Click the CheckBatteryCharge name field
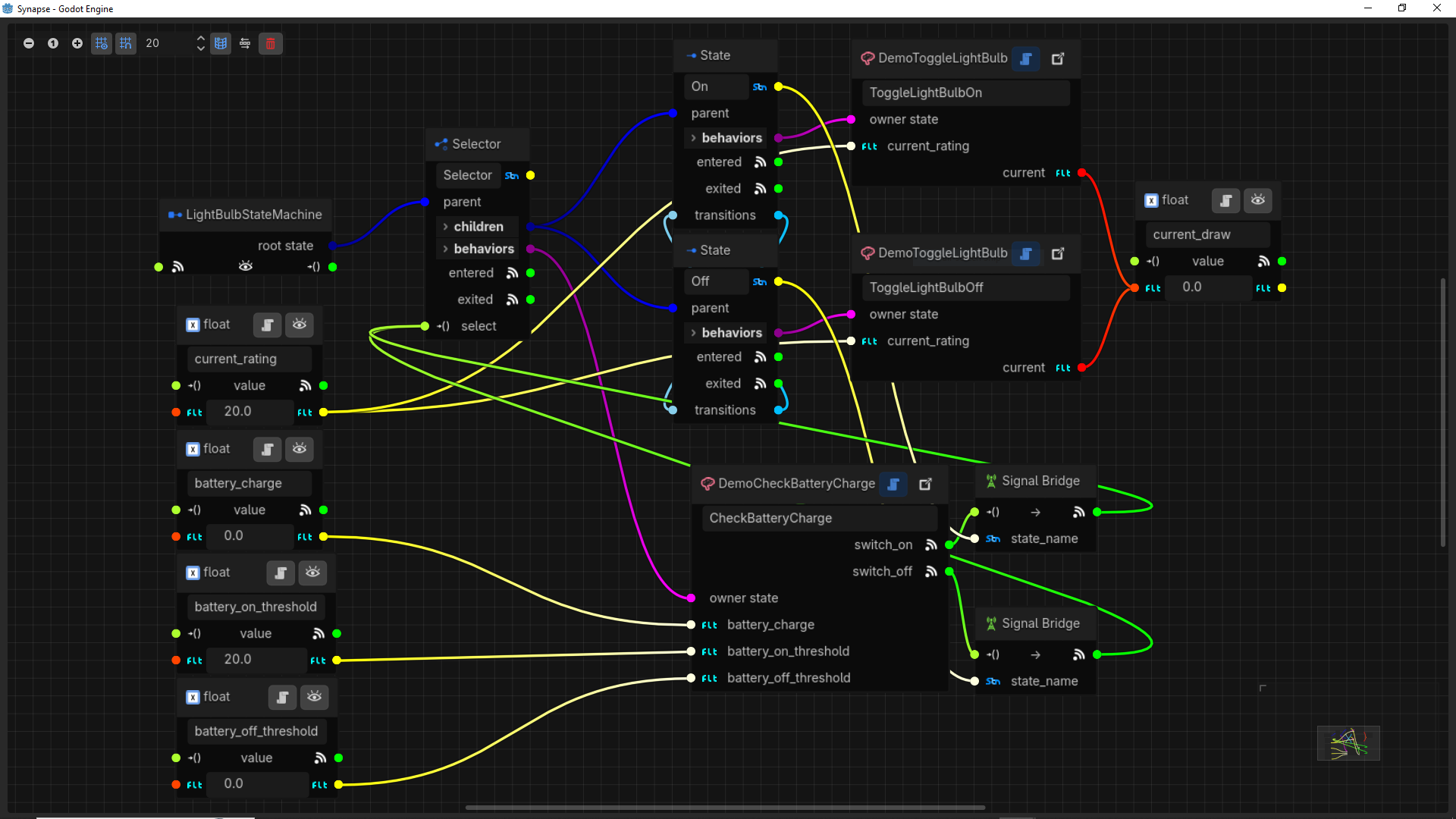The height and width of the screenshot is (819, 1456). (x=820, y=518)
